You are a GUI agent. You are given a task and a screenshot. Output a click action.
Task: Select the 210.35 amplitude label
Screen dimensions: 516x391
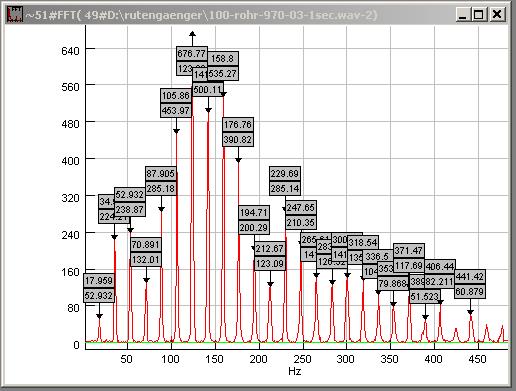[301, 223]
